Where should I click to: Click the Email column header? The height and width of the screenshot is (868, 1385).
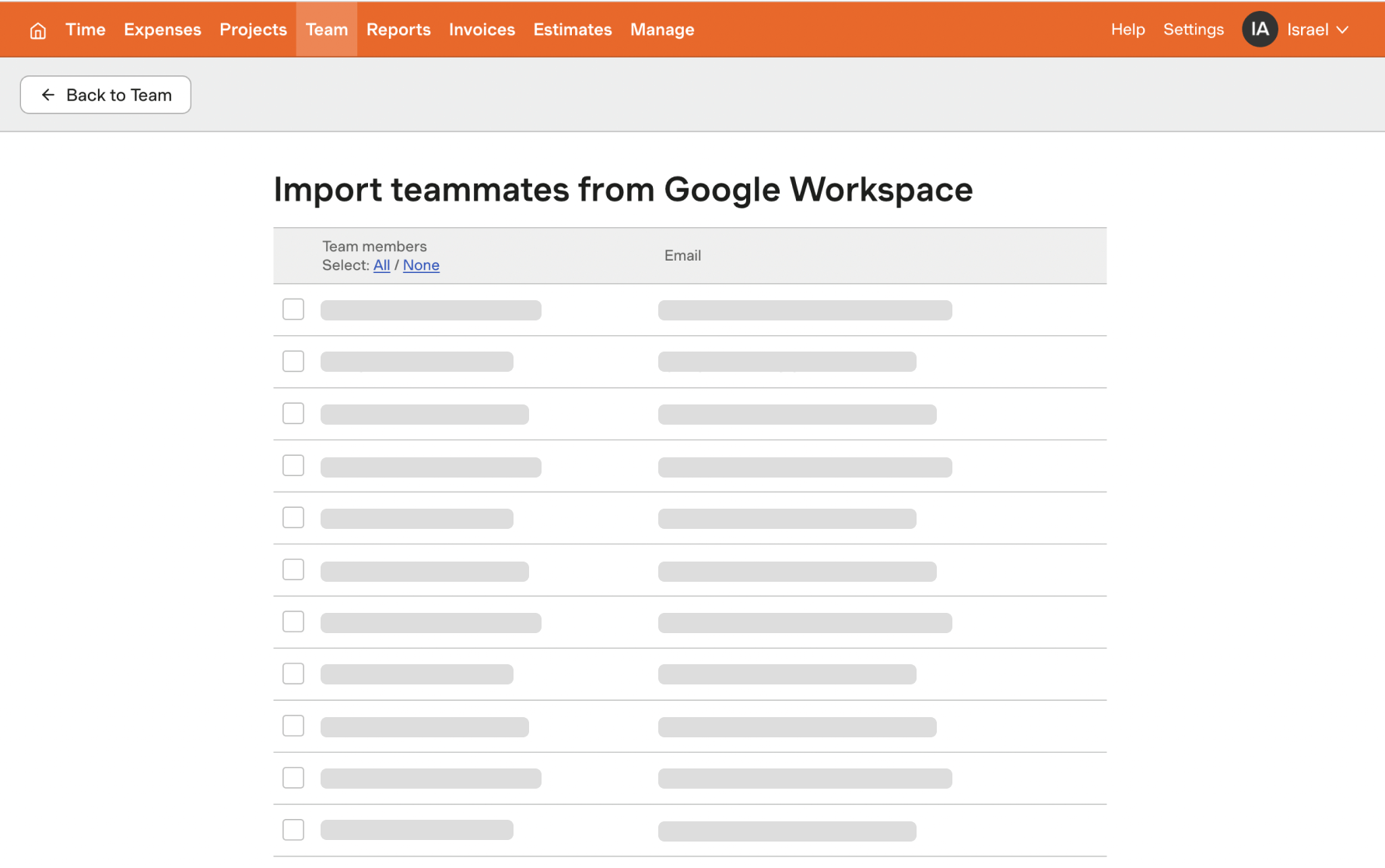coord(682,256)
